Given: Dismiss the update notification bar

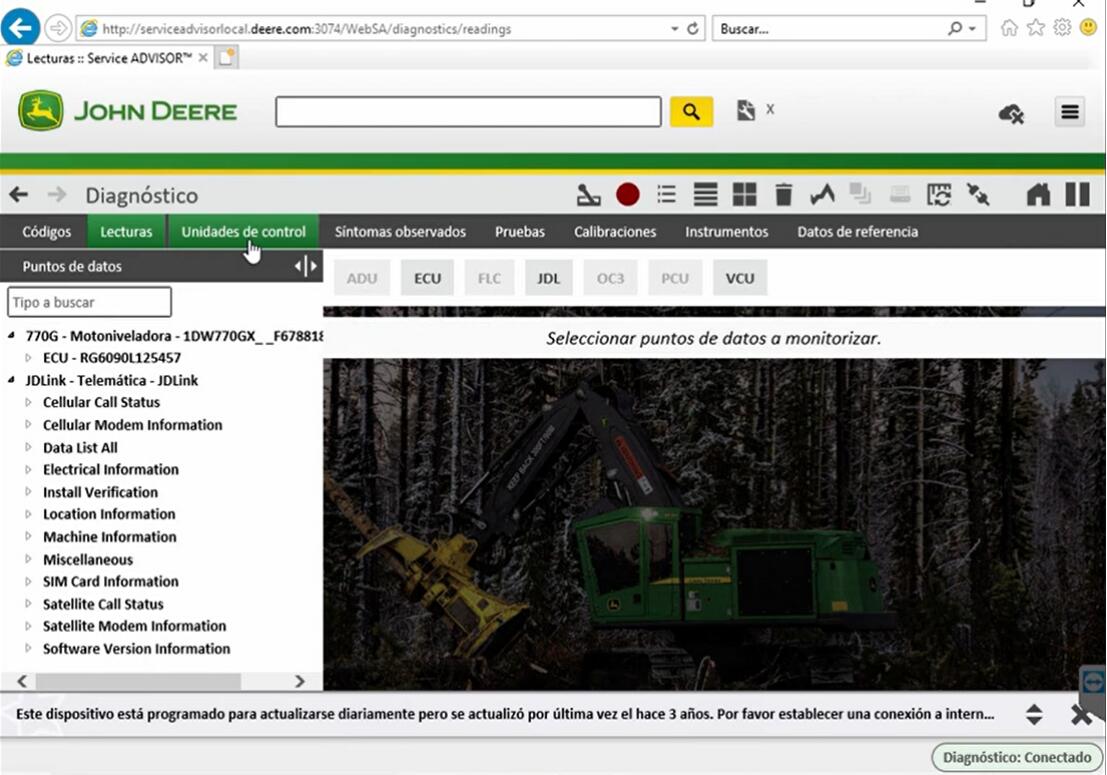Looking at the screenshot, I should click(1081, 715).
